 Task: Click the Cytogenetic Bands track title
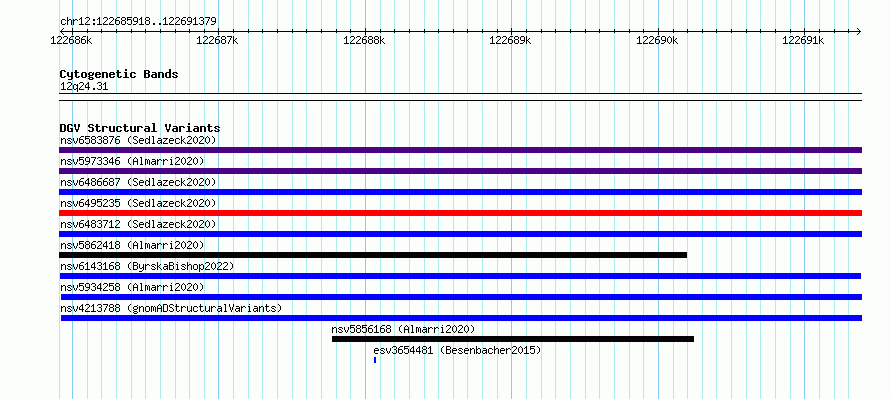tap(119, 74)
